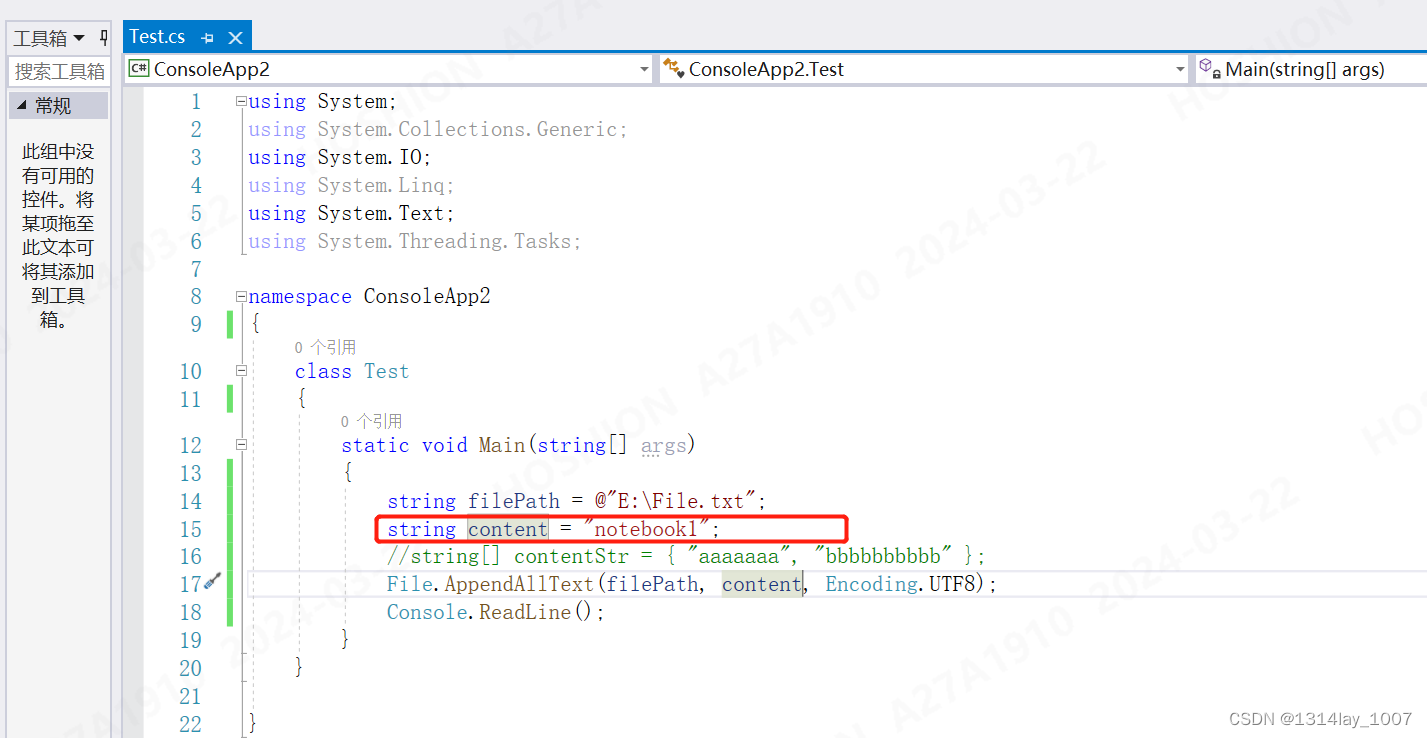
Task: Collapse the using directives block at line 1
Action: click(240, 101)
